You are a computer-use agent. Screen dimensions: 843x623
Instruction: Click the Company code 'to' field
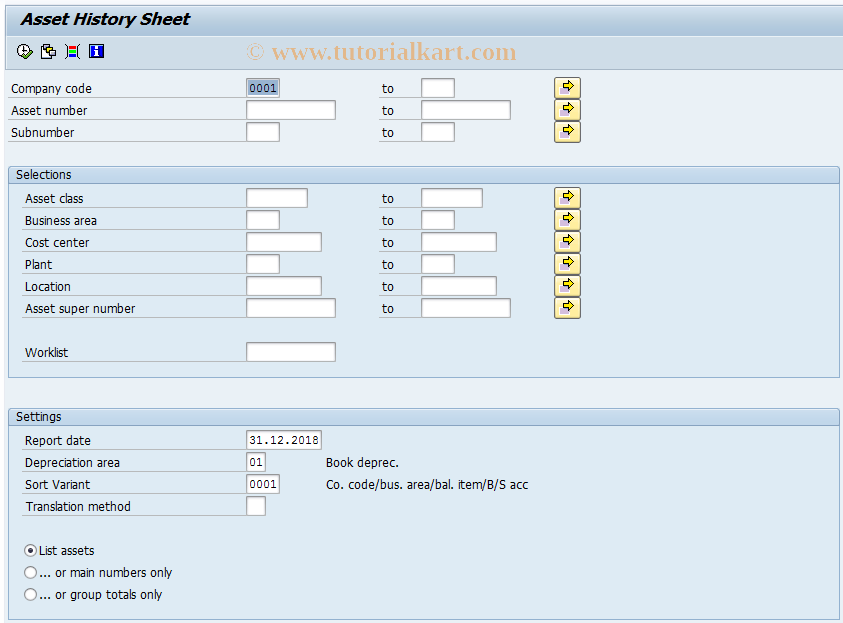(x=438, y=88)
